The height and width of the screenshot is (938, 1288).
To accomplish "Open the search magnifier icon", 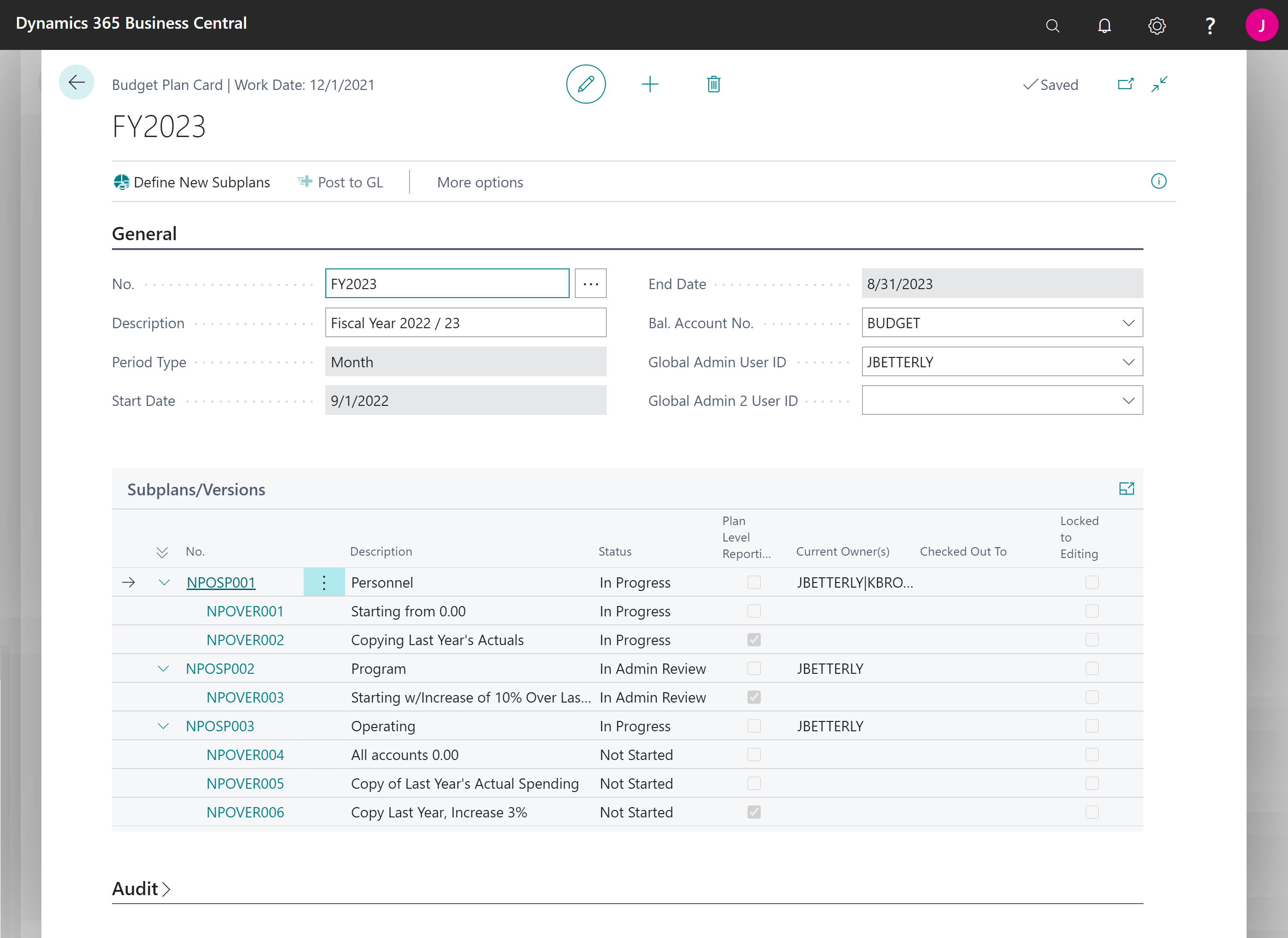I will [1052, 25].
